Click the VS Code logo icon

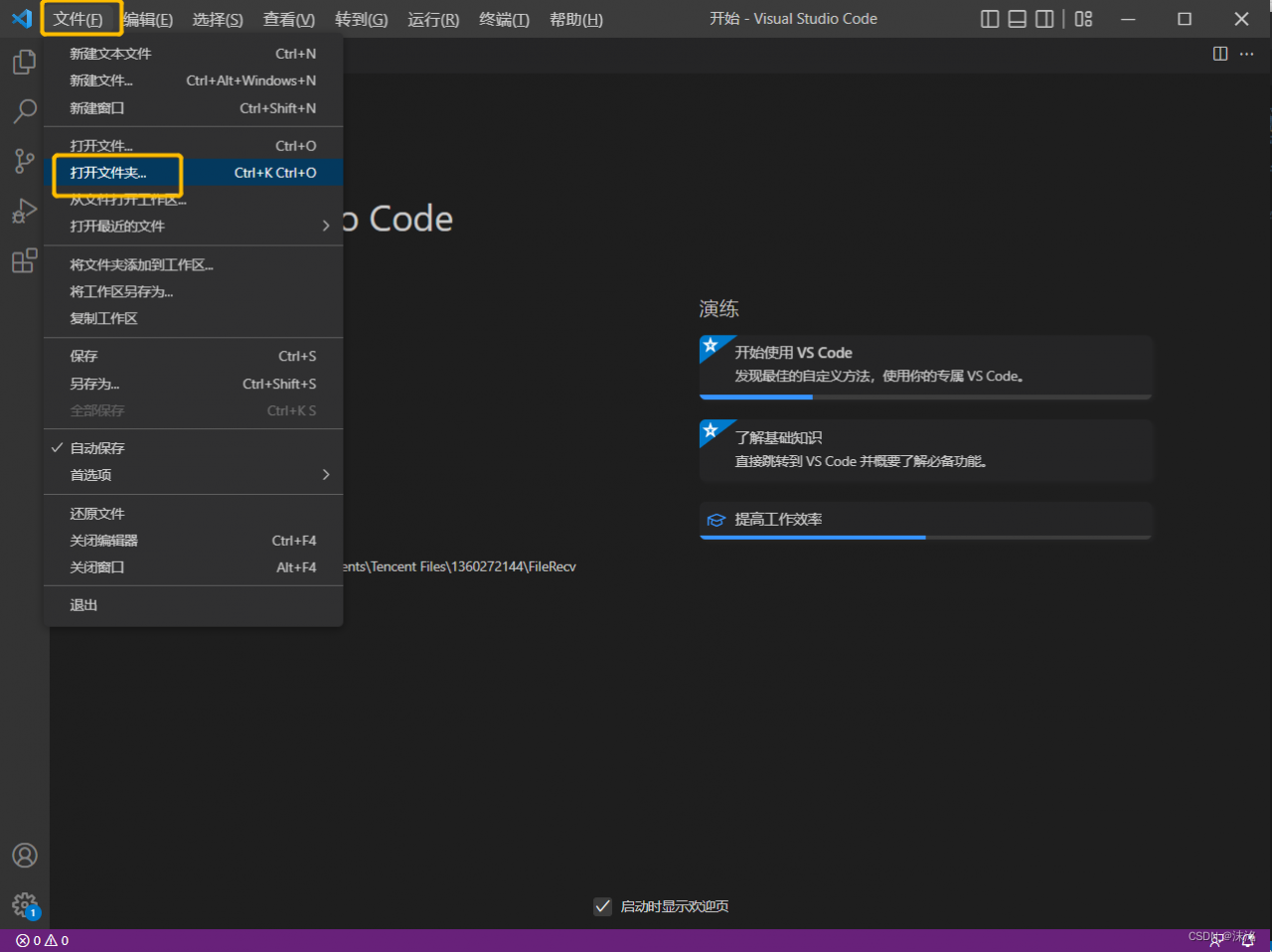click(21, 19)
